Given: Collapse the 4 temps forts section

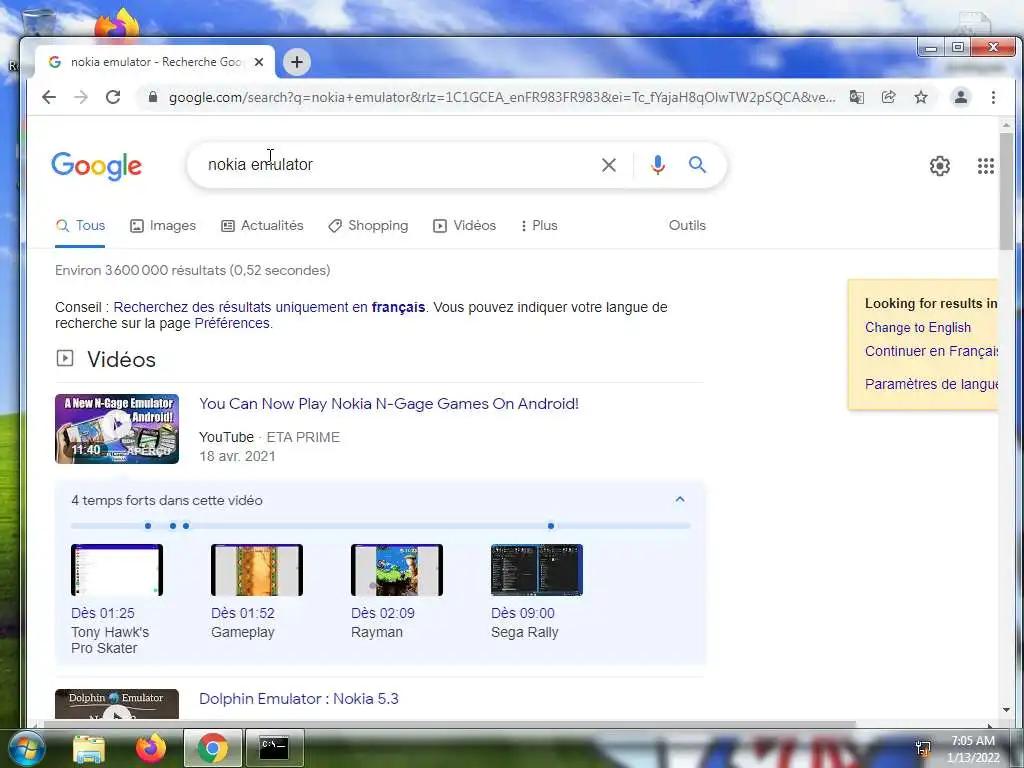Looking at the screenshot, I should click(680, 500).
